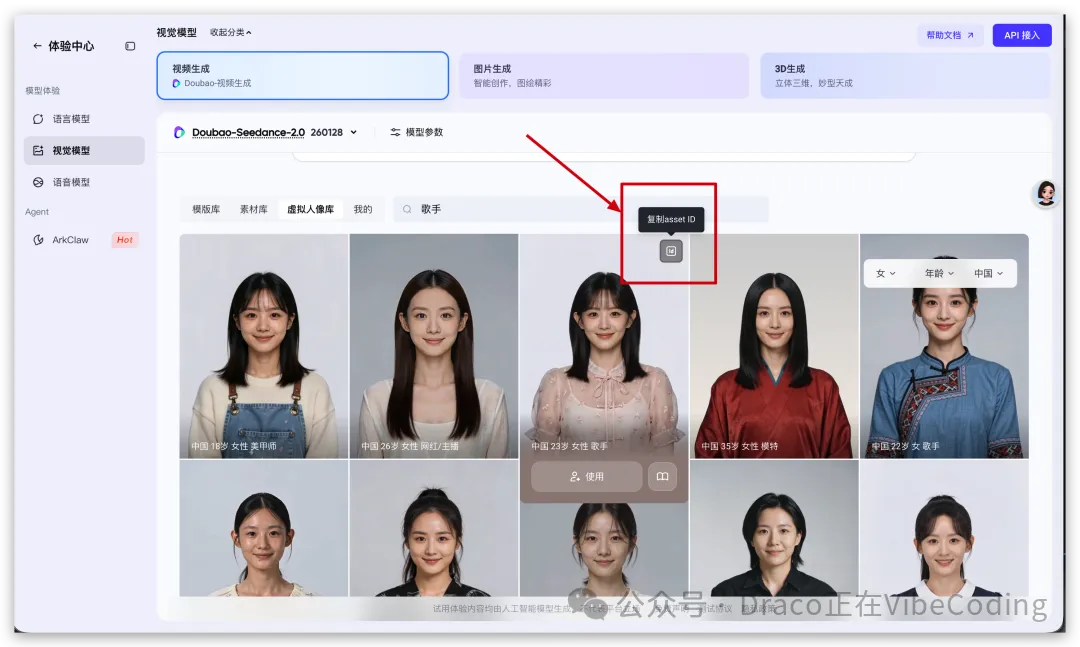Viewport: 1080px width, 647px height.
Task: Click the 智能创作，图绘精彩 subtitle
Action: (x=512, y=83)
